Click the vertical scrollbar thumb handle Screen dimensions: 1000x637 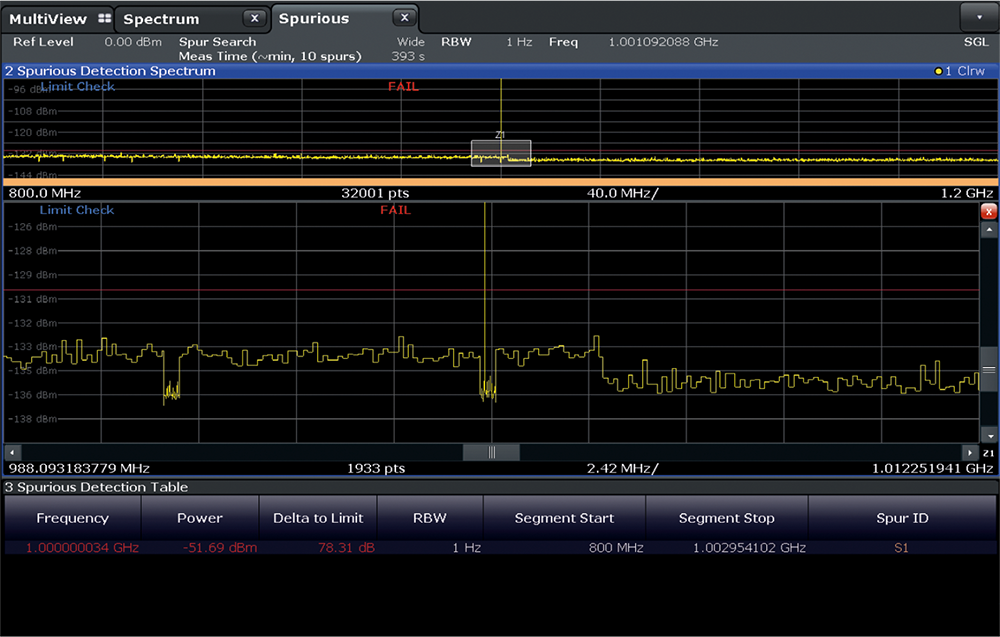pos(989,370)
